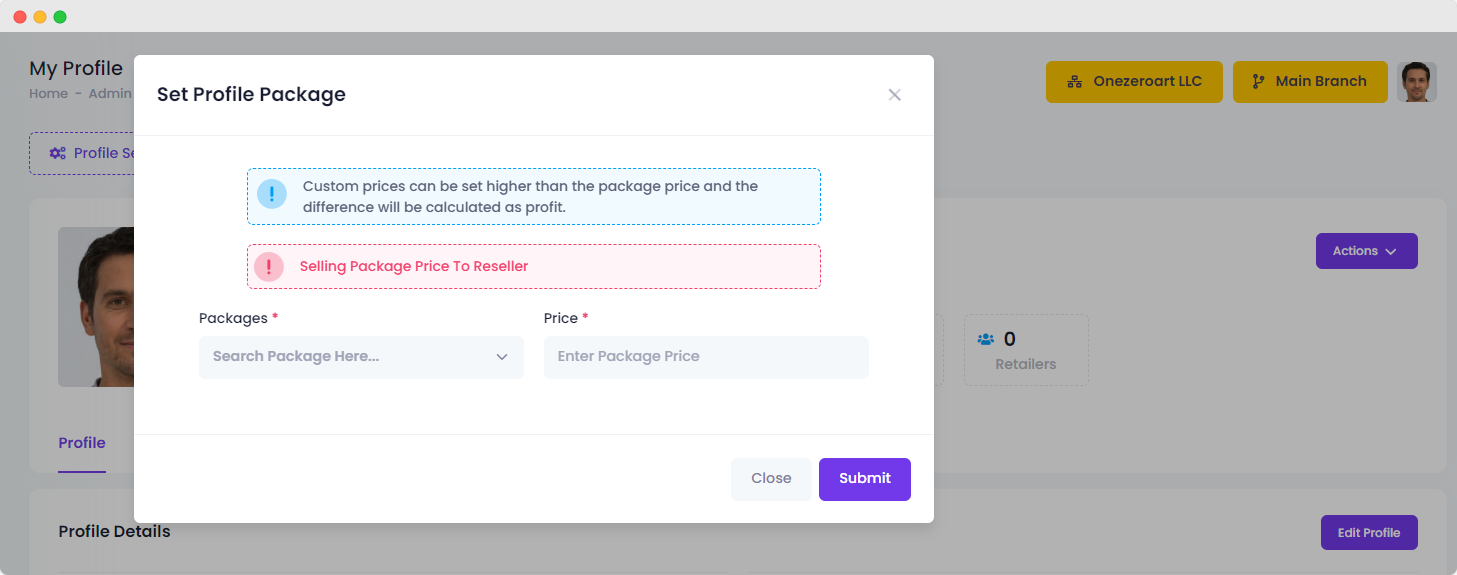The image size is (1457, 575).
Task: Click the Close button in dialog footer
Action: 771,479
